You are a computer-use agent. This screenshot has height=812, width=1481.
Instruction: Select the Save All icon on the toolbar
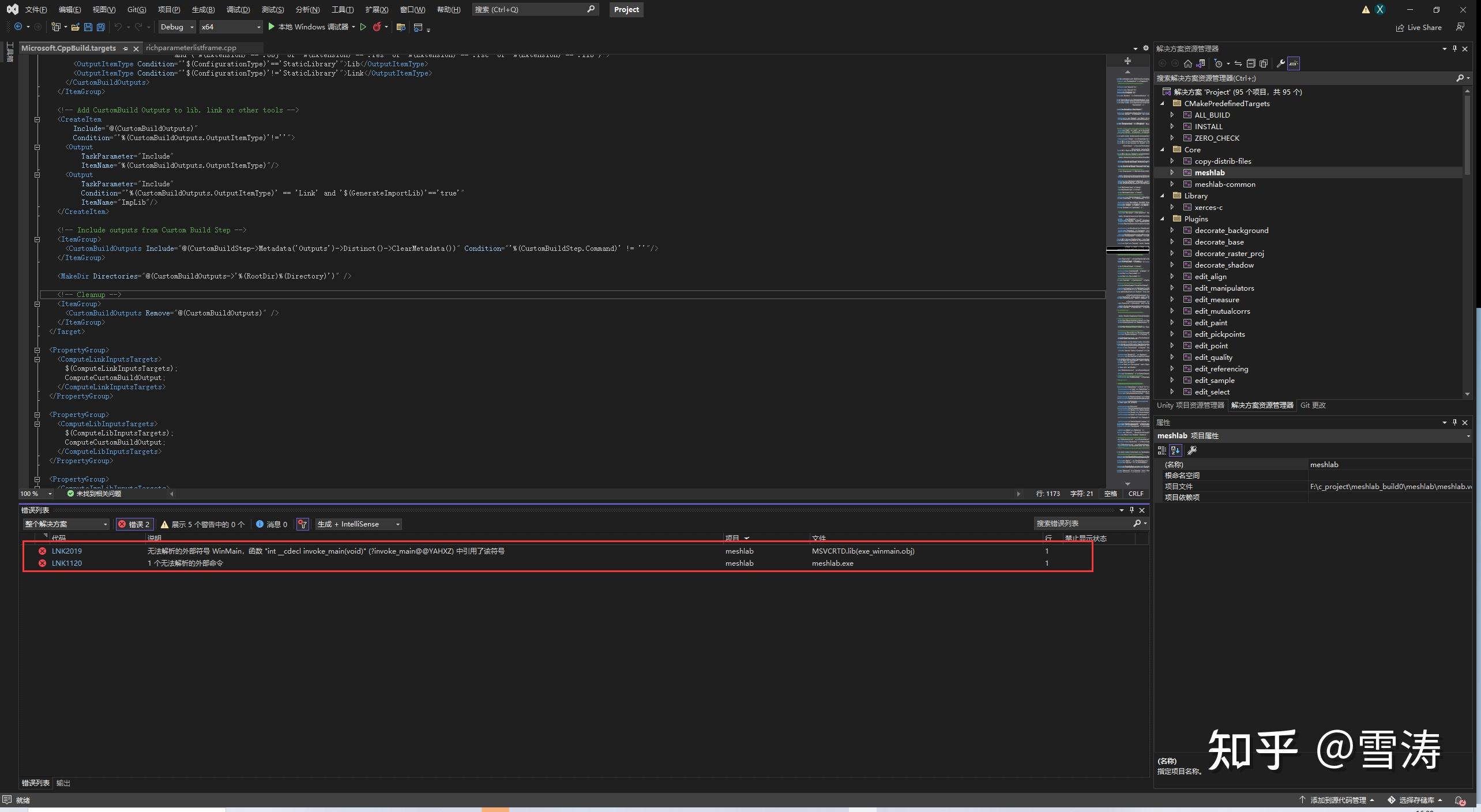[x=100, y=27]
